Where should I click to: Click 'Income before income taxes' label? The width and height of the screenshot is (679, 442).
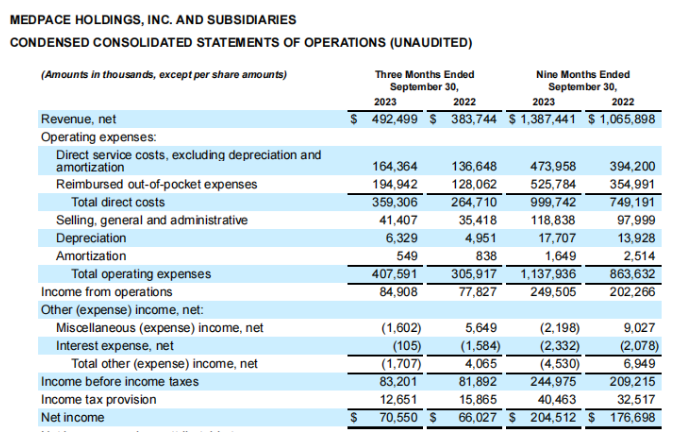pyautogui.click(x=120, y=382)
